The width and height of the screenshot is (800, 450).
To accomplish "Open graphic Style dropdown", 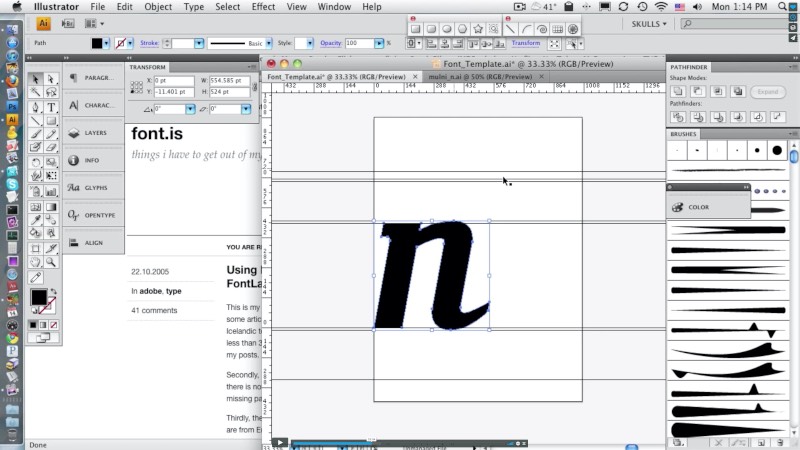I will [x=310, y=43].
